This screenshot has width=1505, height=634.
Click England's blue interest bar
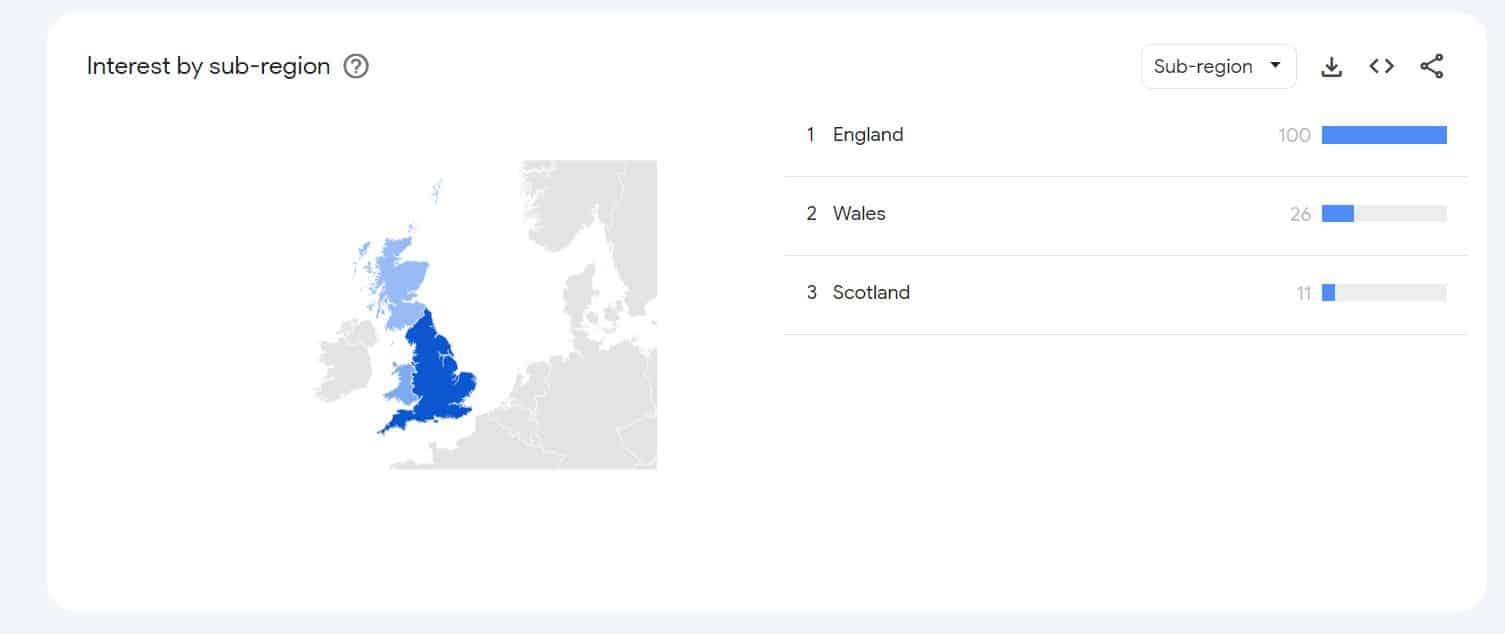click(x=1383, y=135)
